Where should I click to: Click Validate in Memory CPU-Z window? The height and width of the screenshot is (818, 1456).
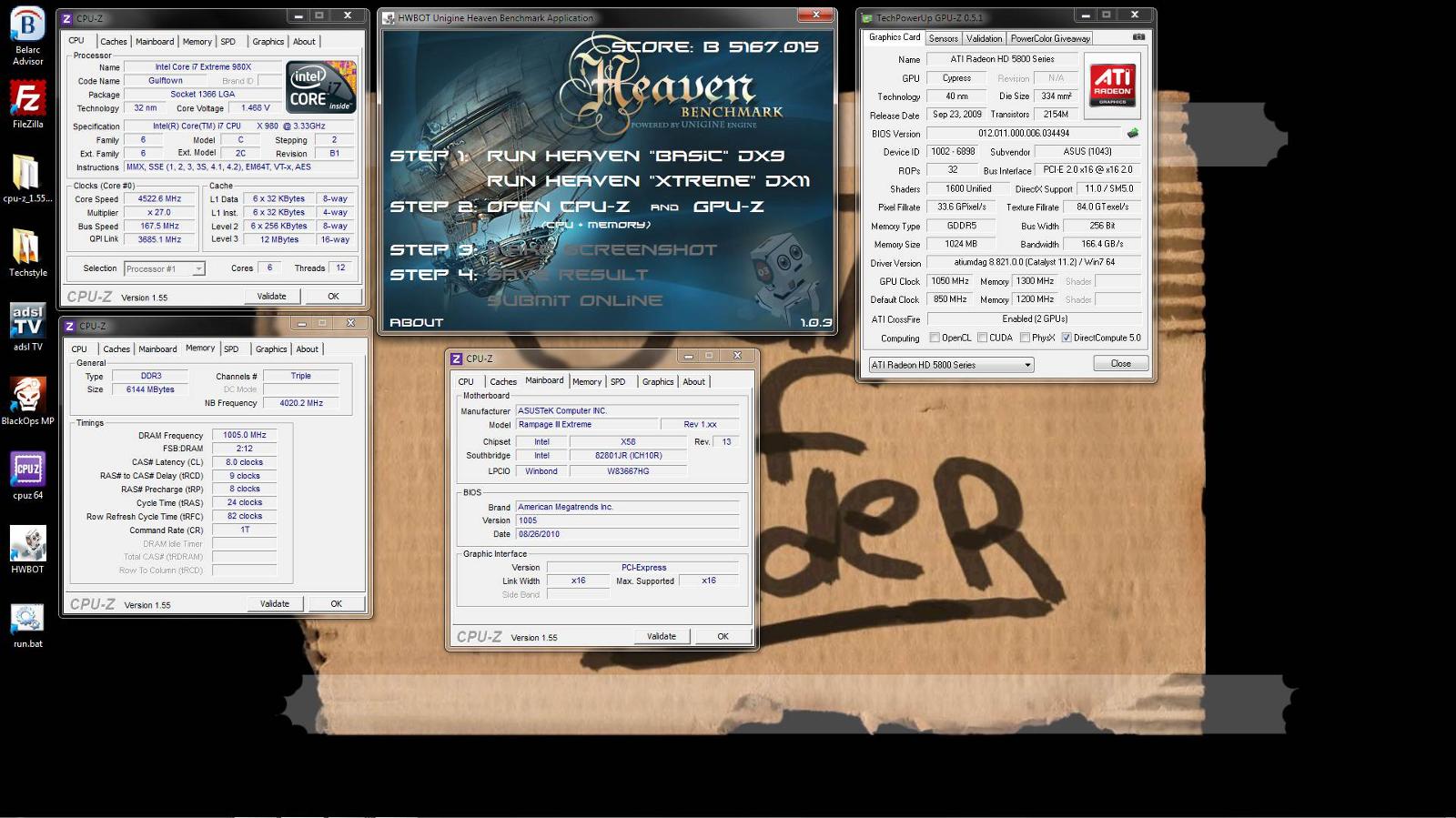coord(275,604)
